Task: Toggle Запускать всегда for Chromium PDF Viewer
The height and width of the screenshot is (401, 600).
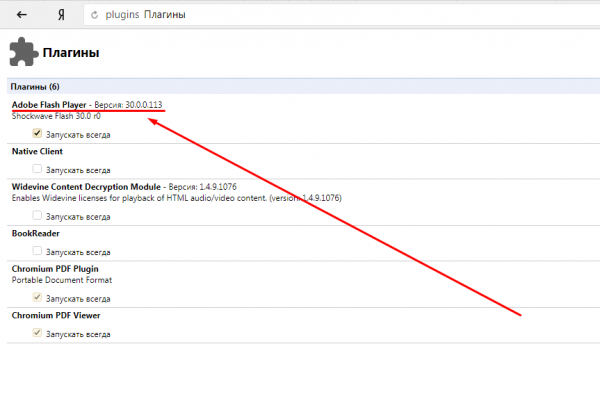Action: [37, 333]
